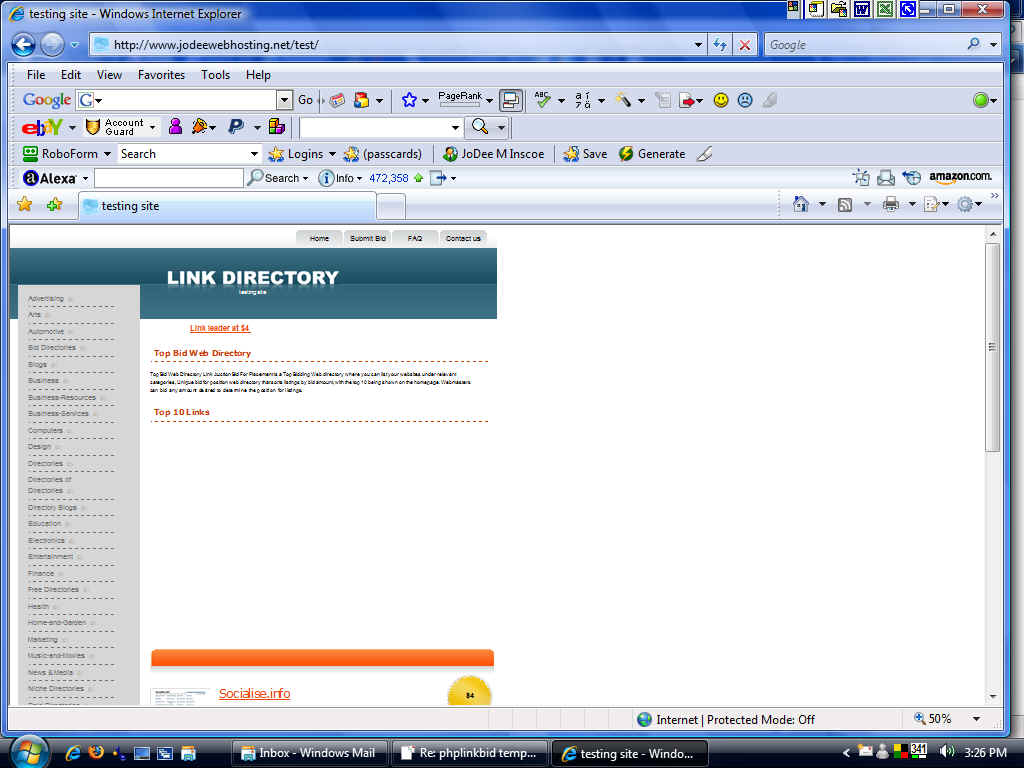The width and height of the screenshot is (1024, 768).
Task: Click the Home icon in command bar
Action: 801,204
